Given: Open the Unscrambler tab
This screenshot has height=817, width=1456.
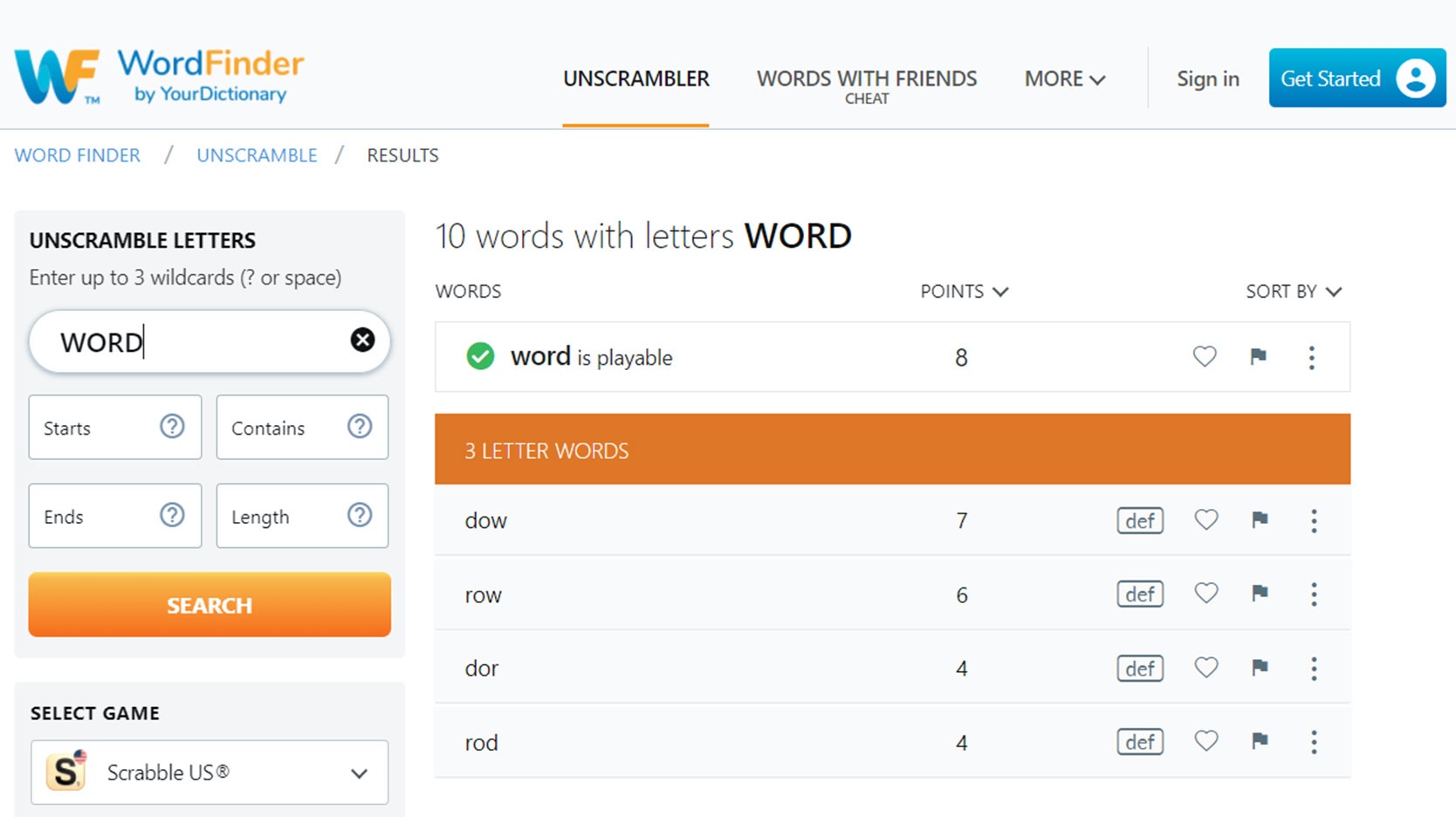Looking at the screenshot, I should pyautogui.click(x=635, y=79).
